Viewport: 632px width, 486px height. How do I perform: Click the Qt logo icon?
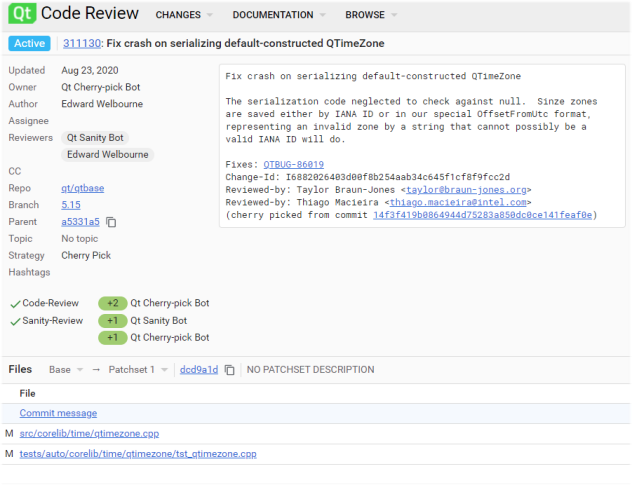[20, 15]
